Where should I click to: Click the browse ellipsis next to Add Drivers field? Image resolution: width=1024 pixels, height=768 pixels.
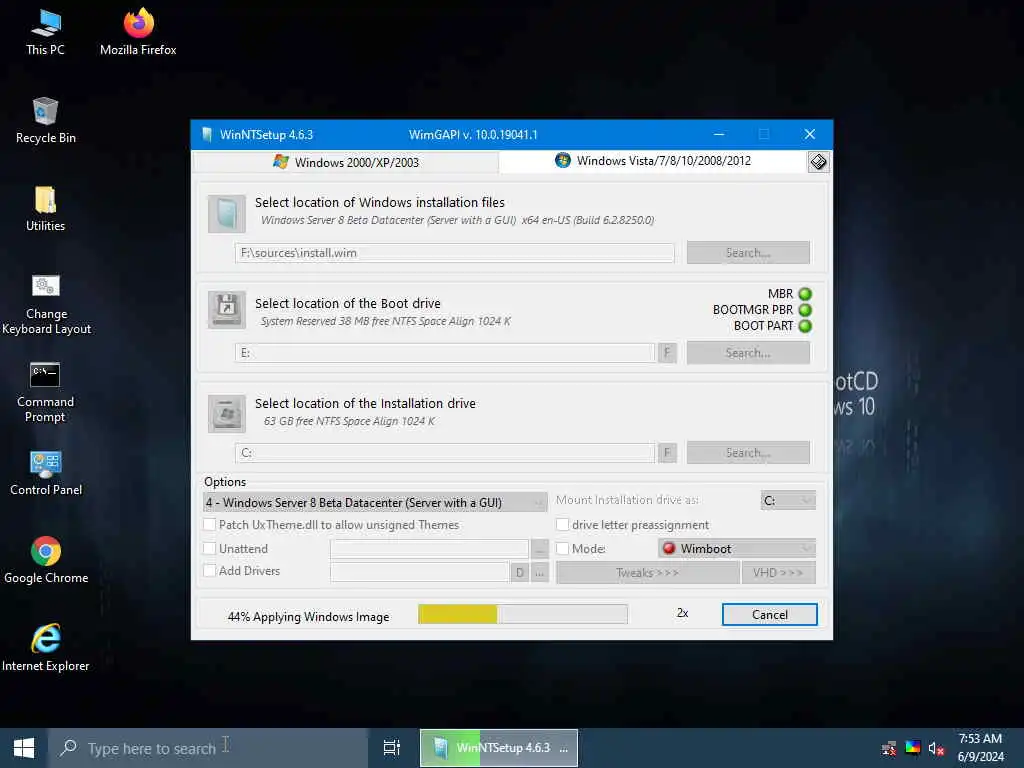point(539,573)
